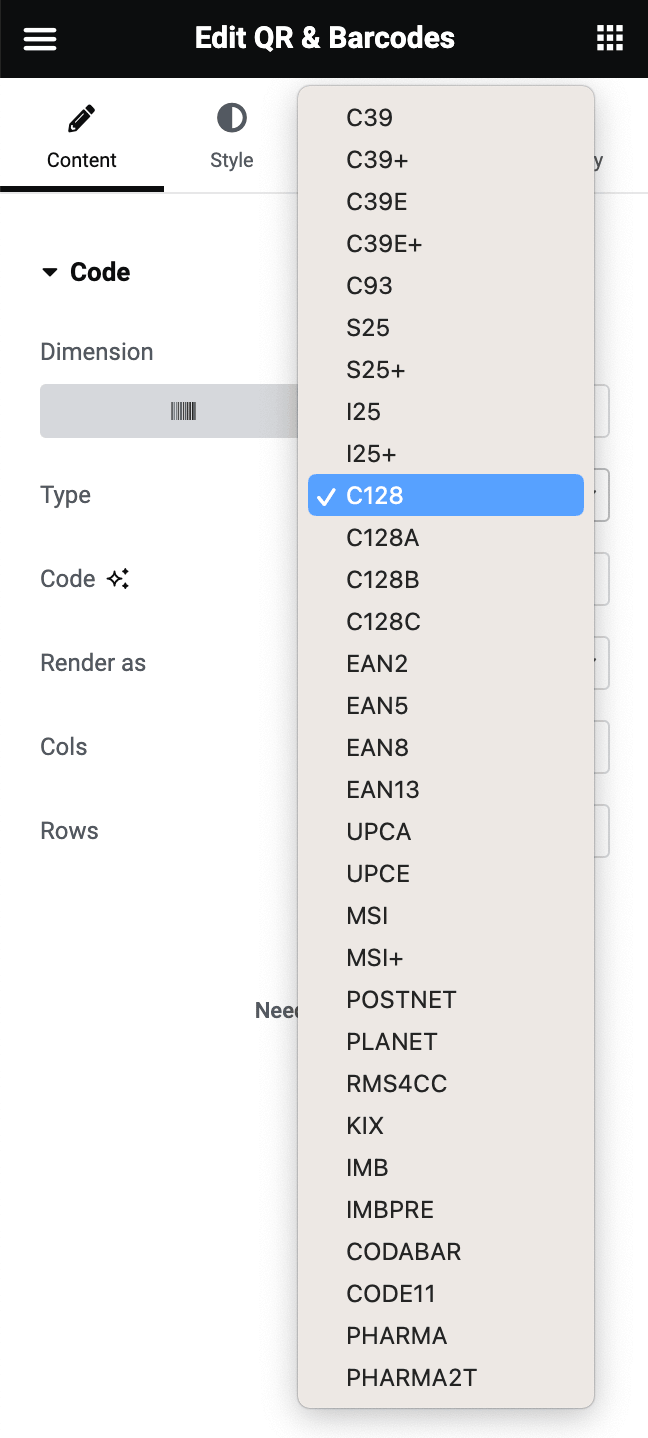Pick the MSI option
Image resolution: width=648 pixels, height=1438 pixels.
click(367, 916)
